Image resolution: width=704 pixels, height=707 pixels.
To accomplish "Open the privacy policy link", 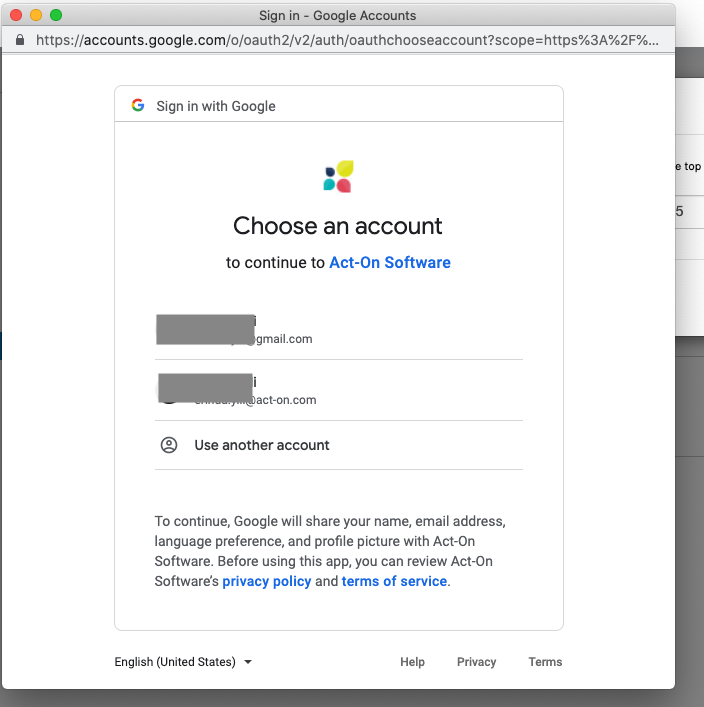I will coord(267,581).
